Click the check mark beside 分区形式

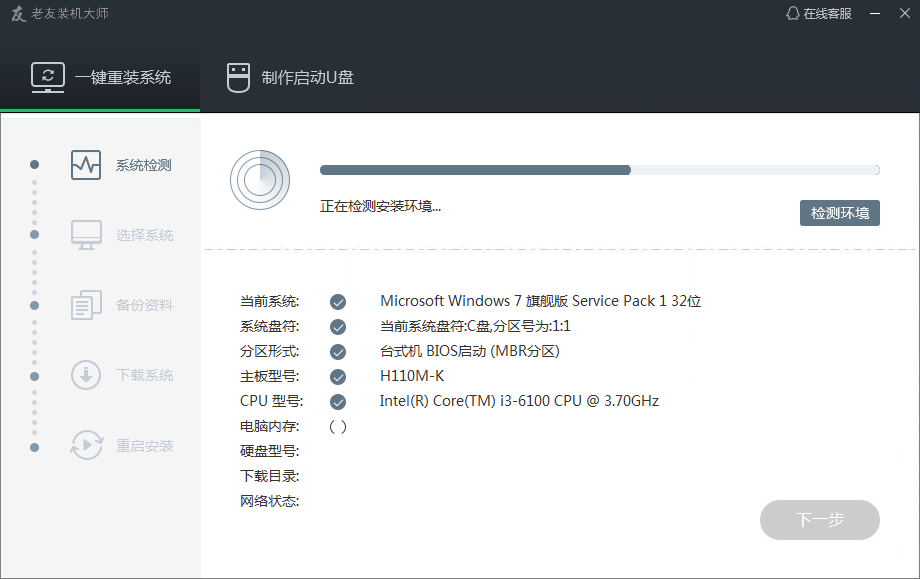[x=338, y=352]
